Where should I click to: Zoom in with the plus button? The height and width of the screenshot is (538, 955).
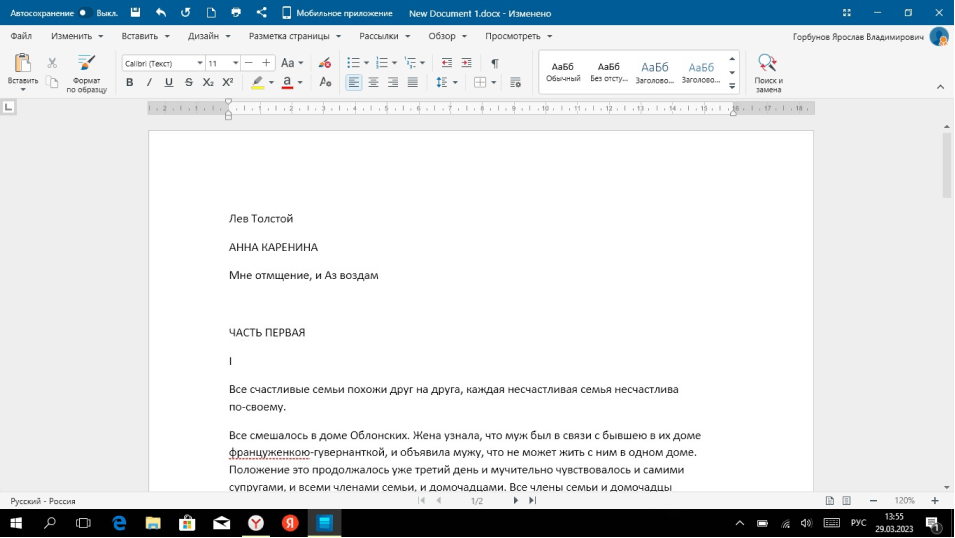point(935,500)
